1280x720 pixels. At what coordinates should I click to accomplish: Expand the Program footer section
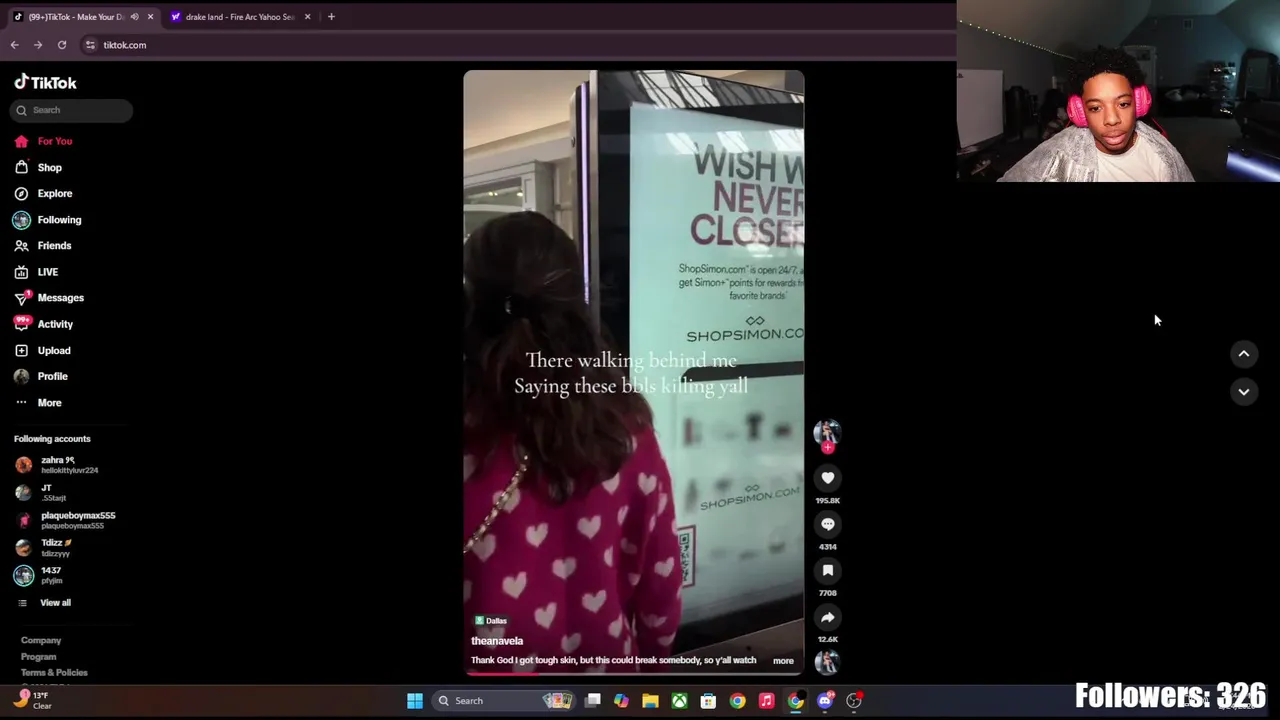pyautogui.click(x=39, y=657)
